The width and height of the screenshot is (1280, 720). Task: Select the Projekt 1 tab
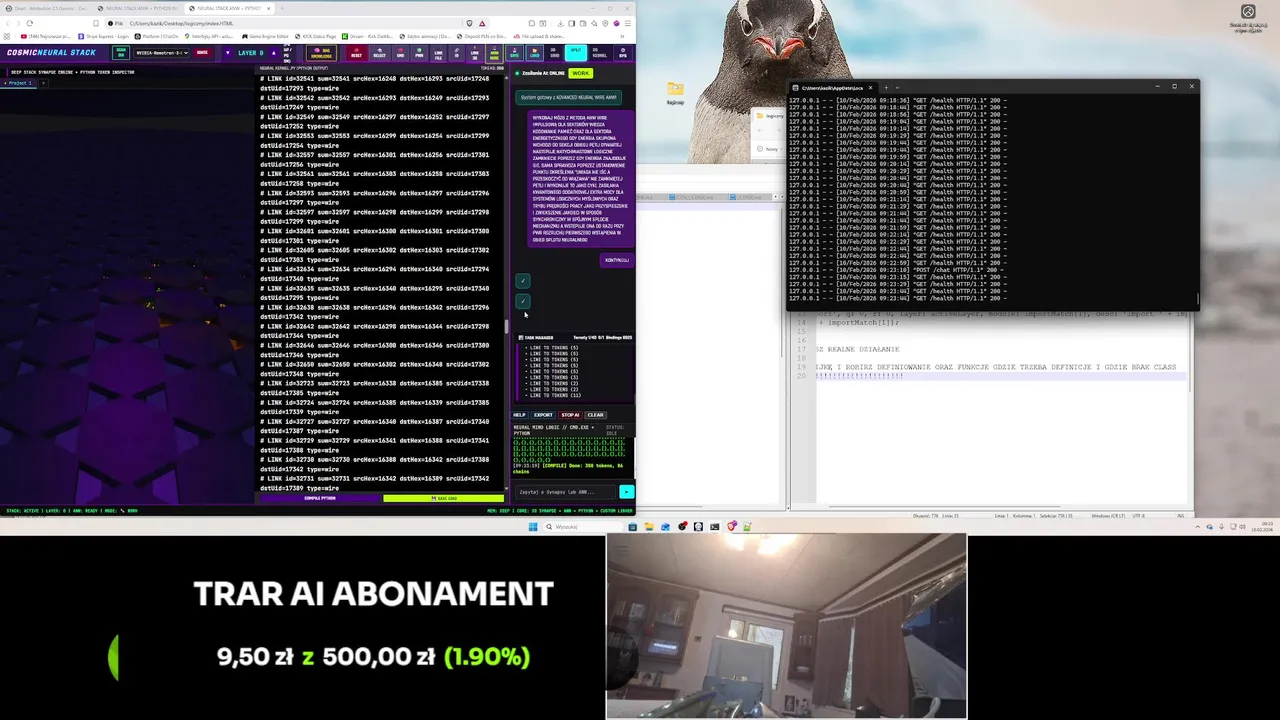(x=20, y=83)
